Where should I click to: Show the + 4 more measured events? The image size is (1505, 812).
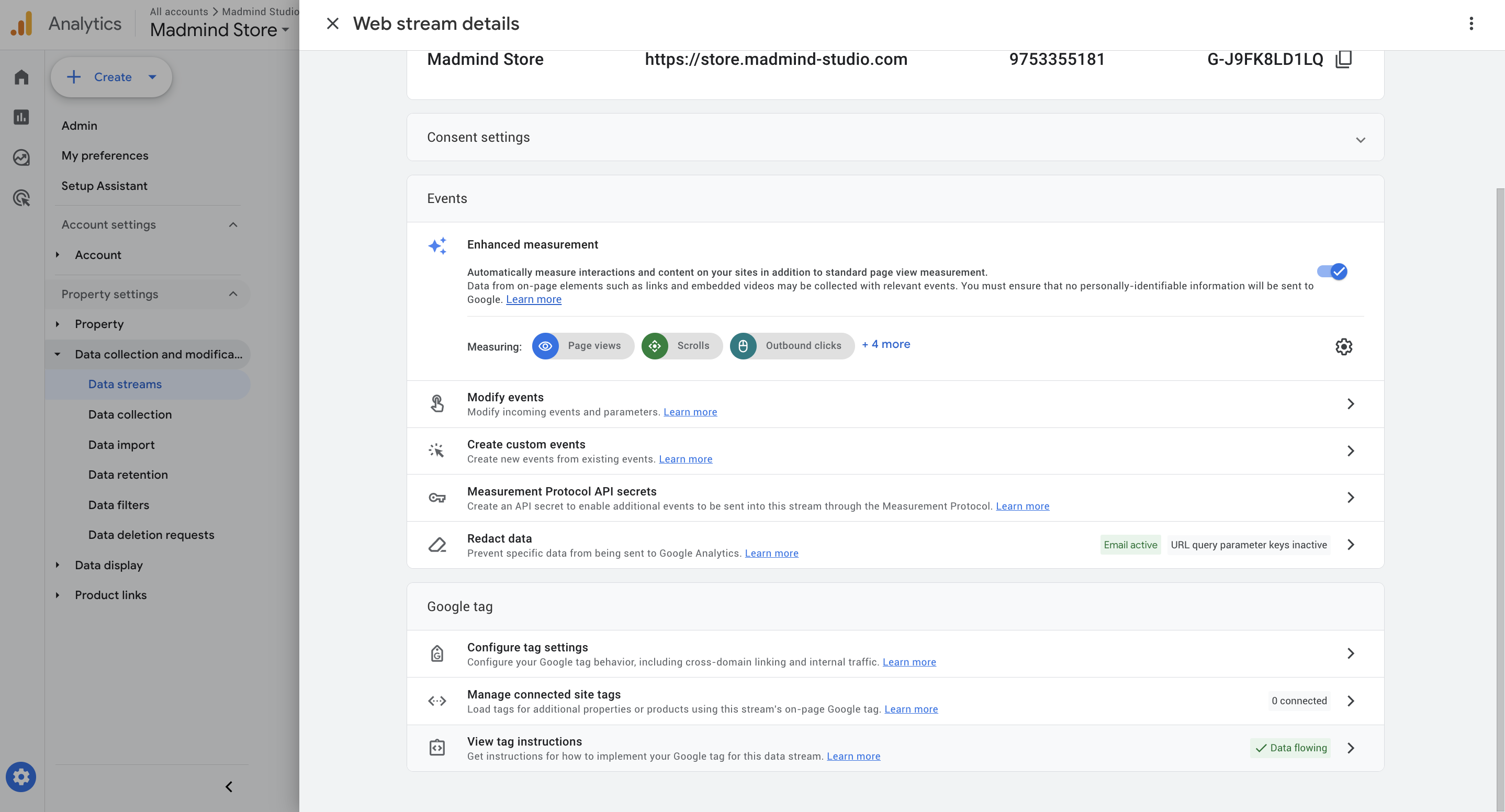point(886,345)
